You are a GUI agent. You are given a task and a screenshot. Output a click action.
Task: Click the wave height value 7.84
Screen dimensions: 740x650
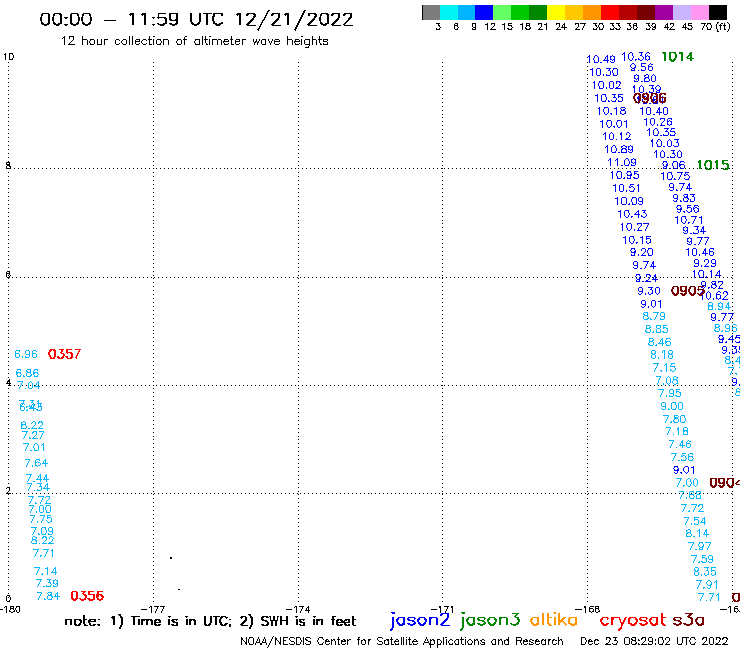click(x=48, y=597)
